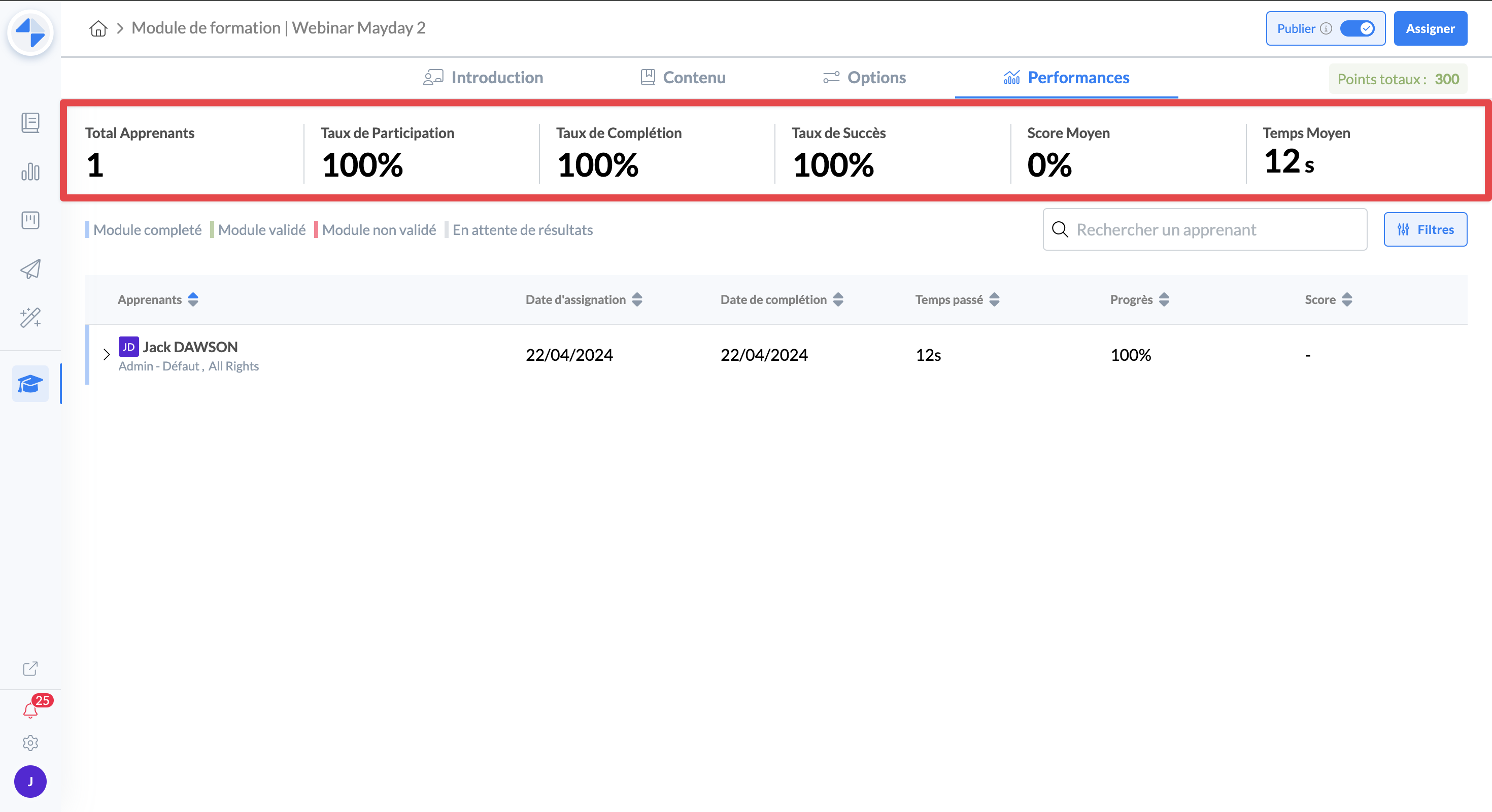Toggle the Publier switch off
Screen dimensions: 1492x812
click(x=1357, y=28)
